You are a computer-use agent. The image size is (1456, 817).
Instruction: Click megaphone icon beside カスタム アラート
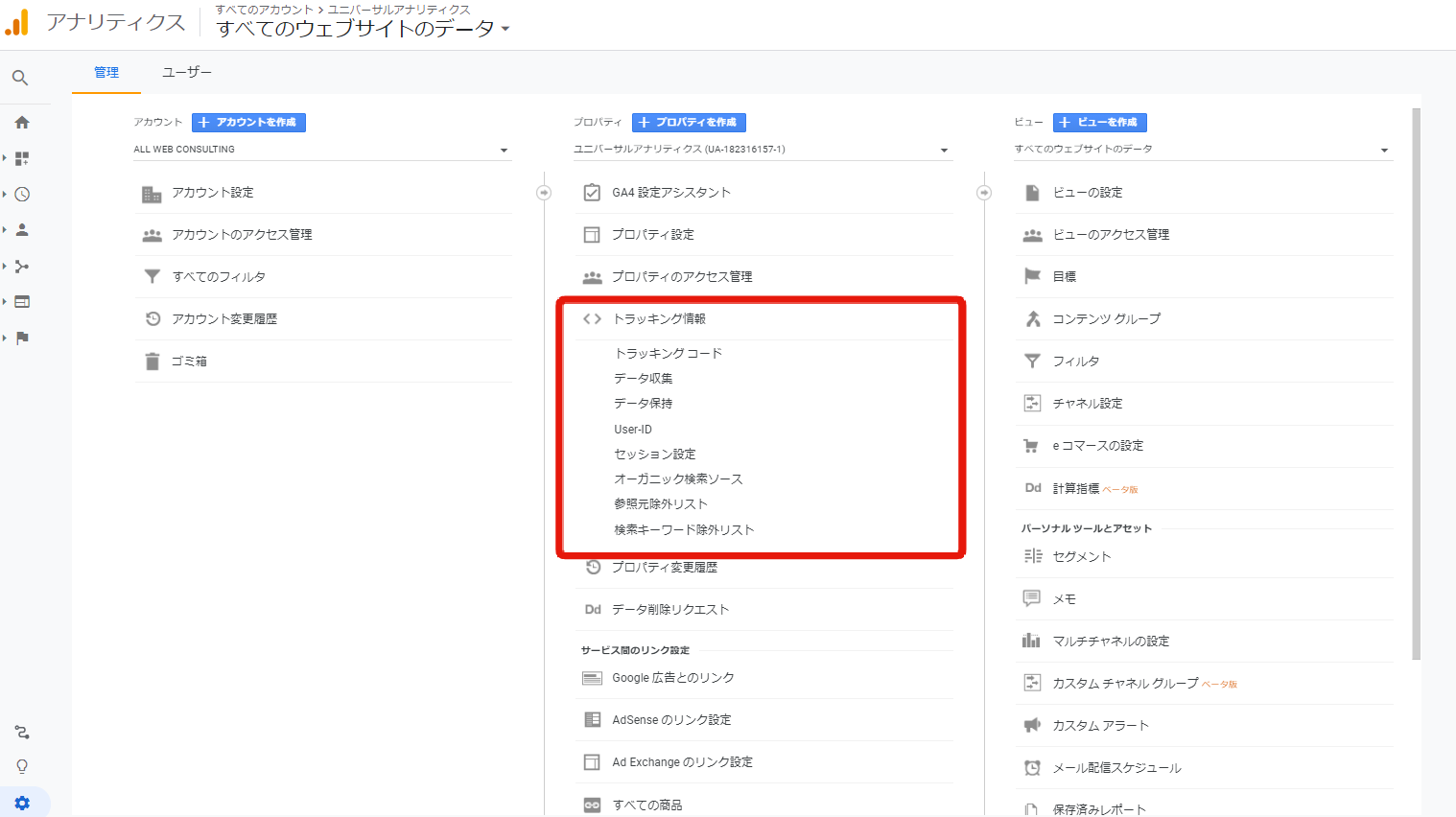point(1032,726)
